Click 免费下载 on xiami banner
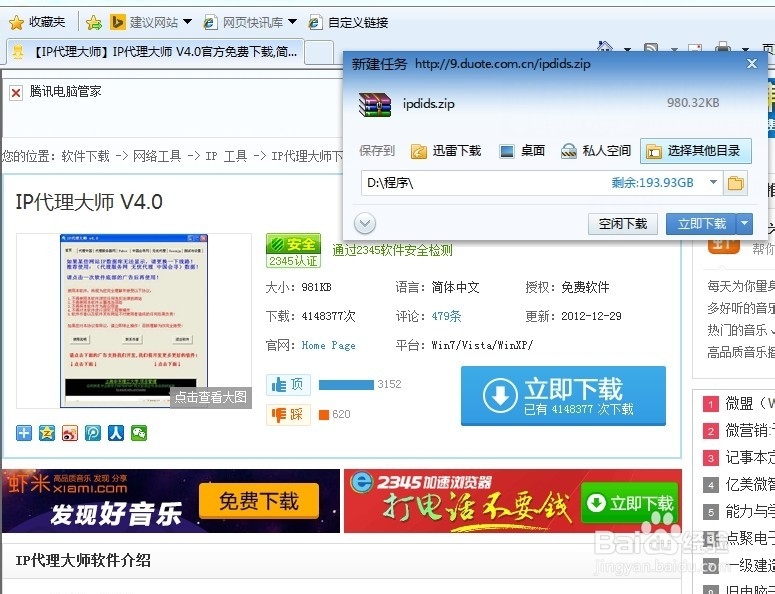 259,501
